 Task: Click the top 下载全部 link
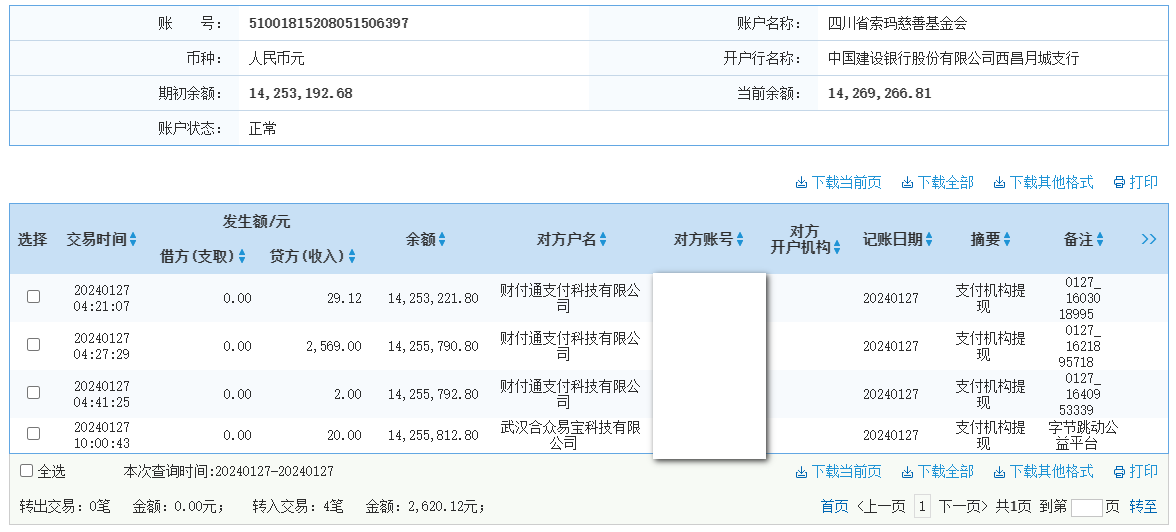pyautogui.click(x=938, y=182)
